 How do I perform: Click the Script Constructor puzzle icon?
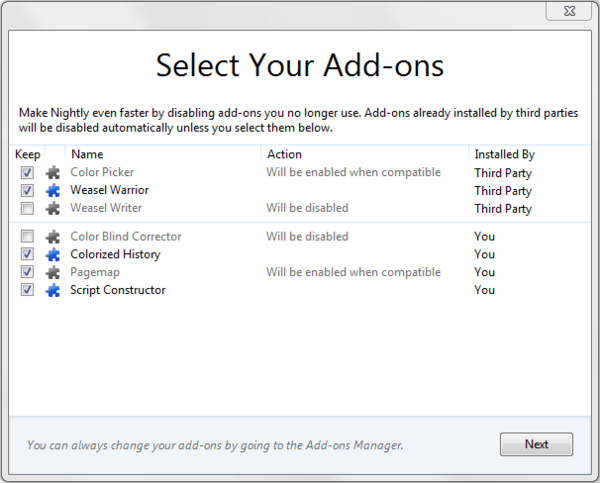[x=52, y=290]
